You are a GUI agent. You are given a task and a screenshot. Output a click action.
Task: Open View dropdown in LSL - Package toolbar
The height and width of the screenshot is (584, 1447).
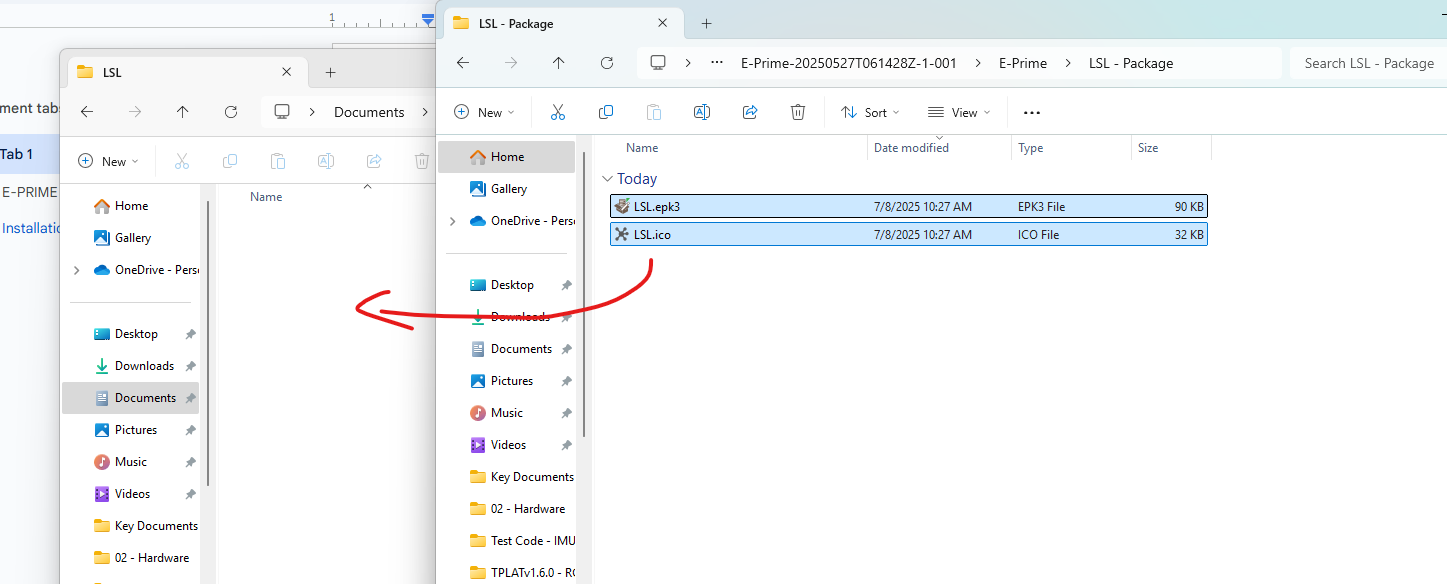pos(959,113)
